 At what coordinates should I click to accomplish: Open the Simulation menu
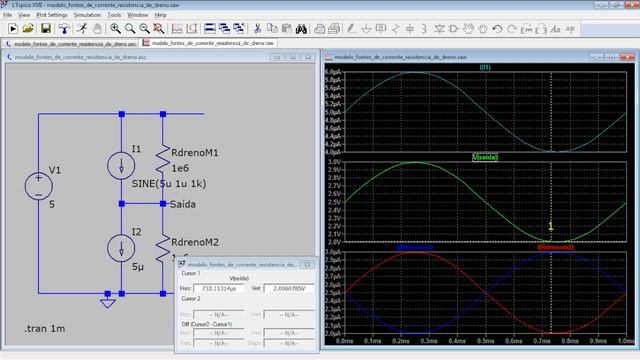[87, 15]
